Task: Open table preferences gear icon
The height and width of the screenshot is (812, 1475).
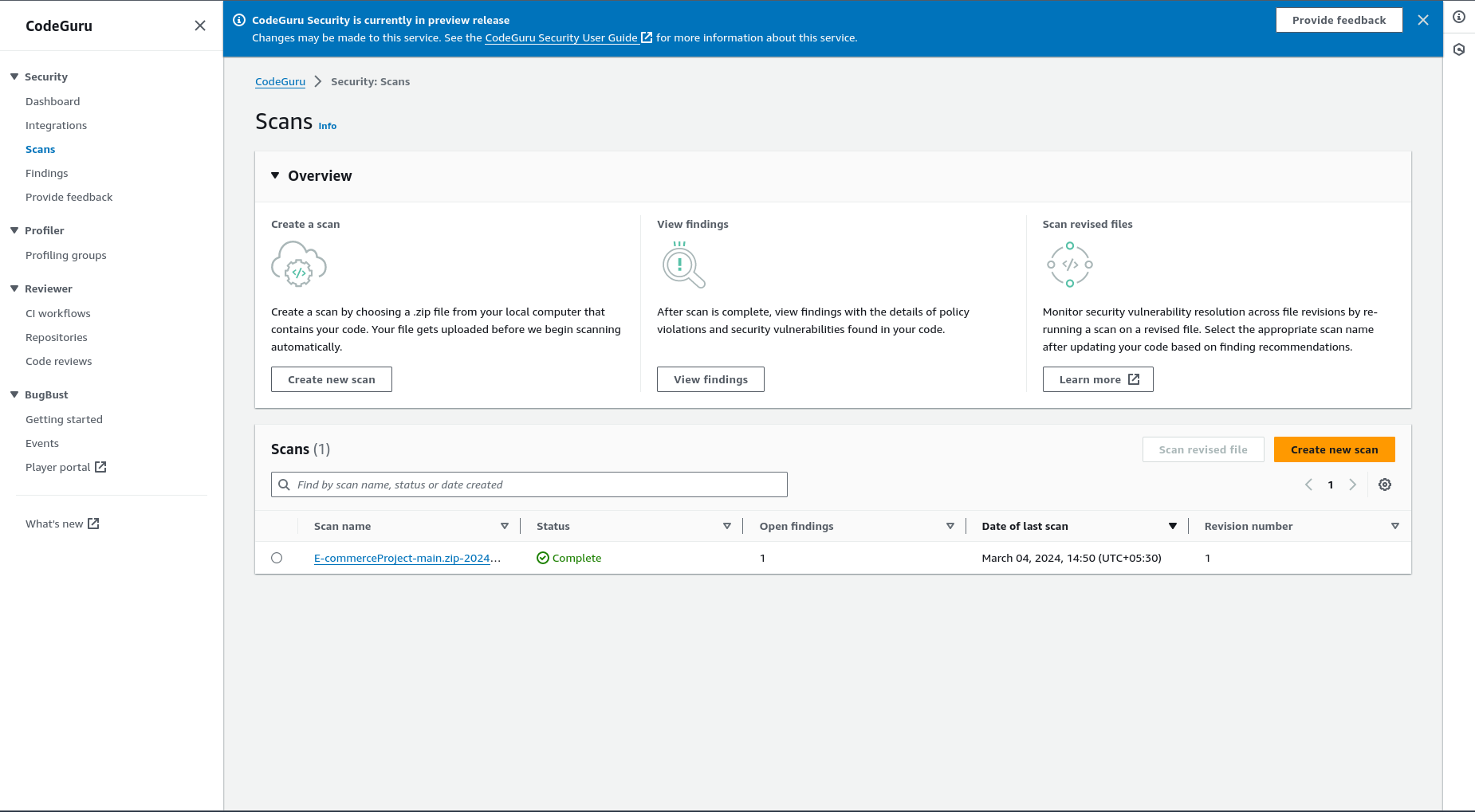Action: pyautogui.click(x=1385, y=484)
